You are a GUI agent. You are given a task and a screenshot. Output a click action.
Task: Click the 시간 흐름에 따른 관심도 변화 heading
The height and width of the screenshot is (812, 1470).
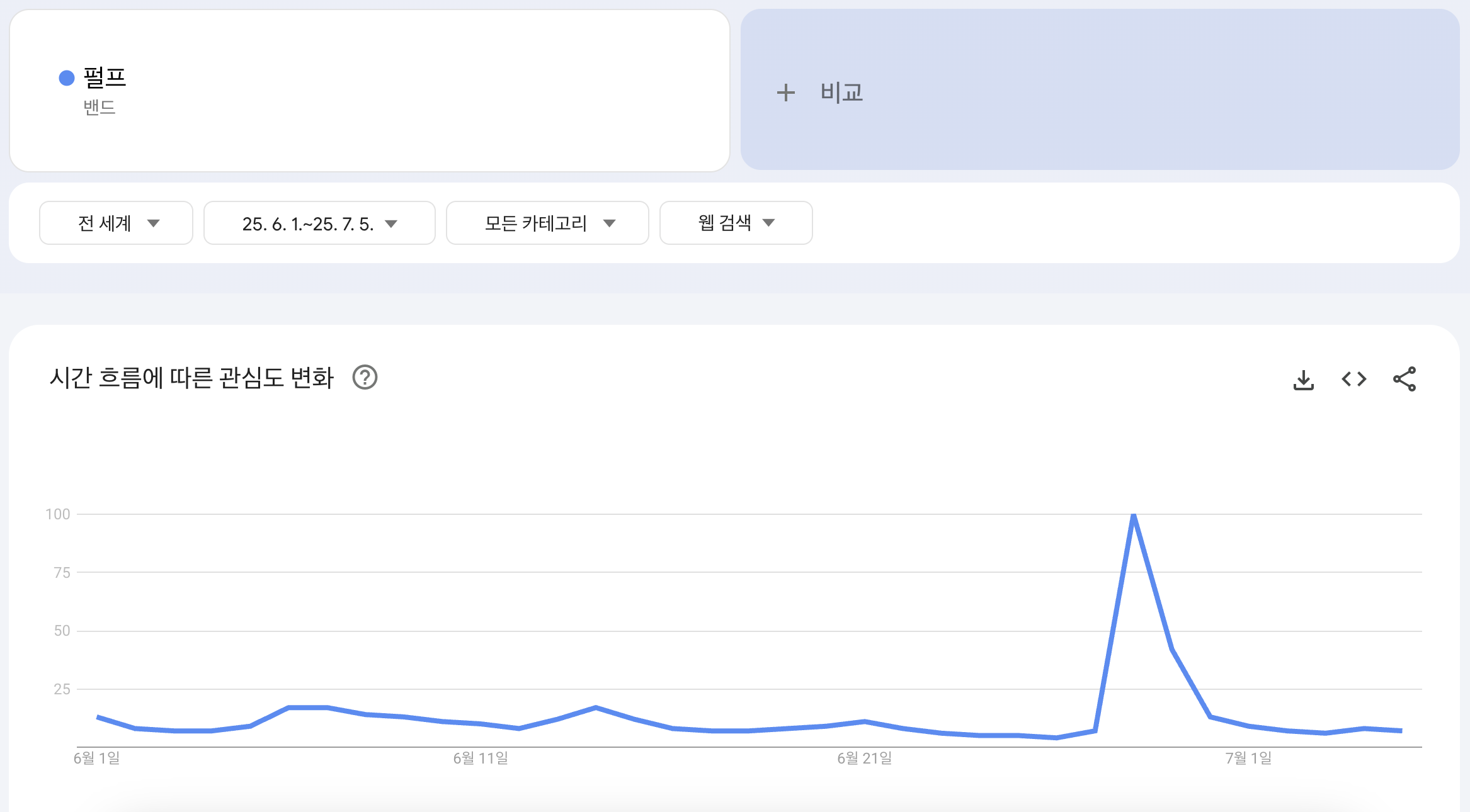click(191, 378)
